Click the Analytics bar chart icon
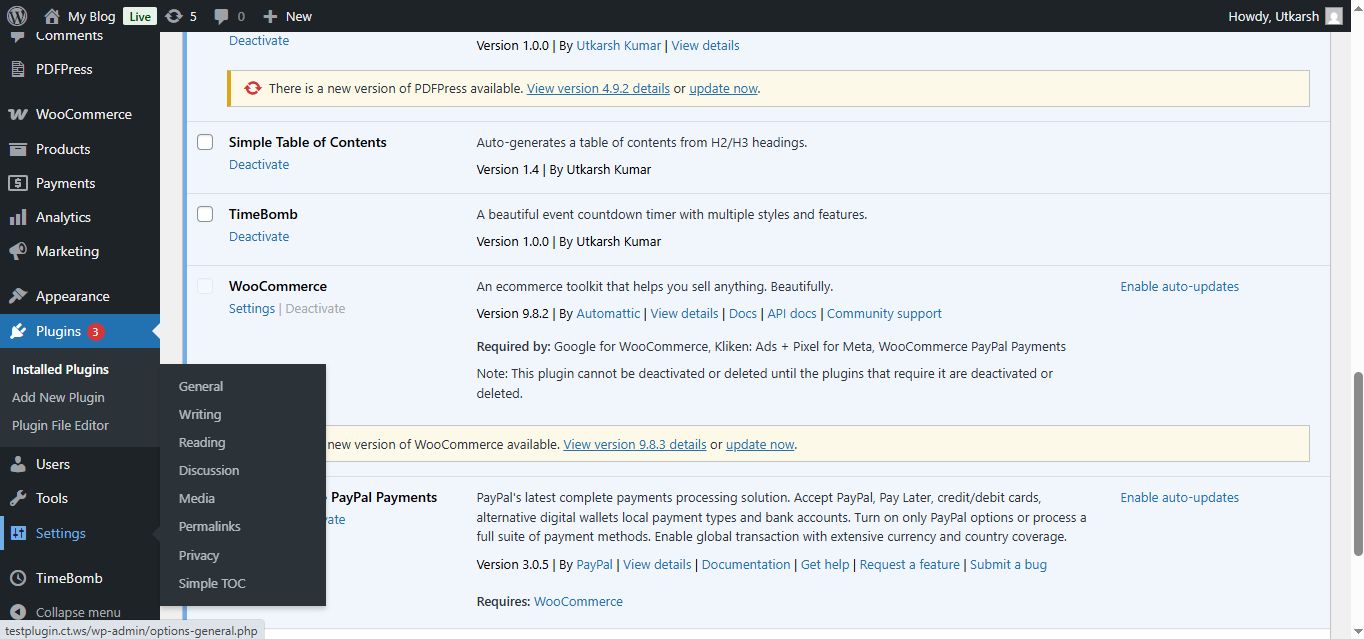The height and width of the screenshot is (639, 1364). (18, 217)
